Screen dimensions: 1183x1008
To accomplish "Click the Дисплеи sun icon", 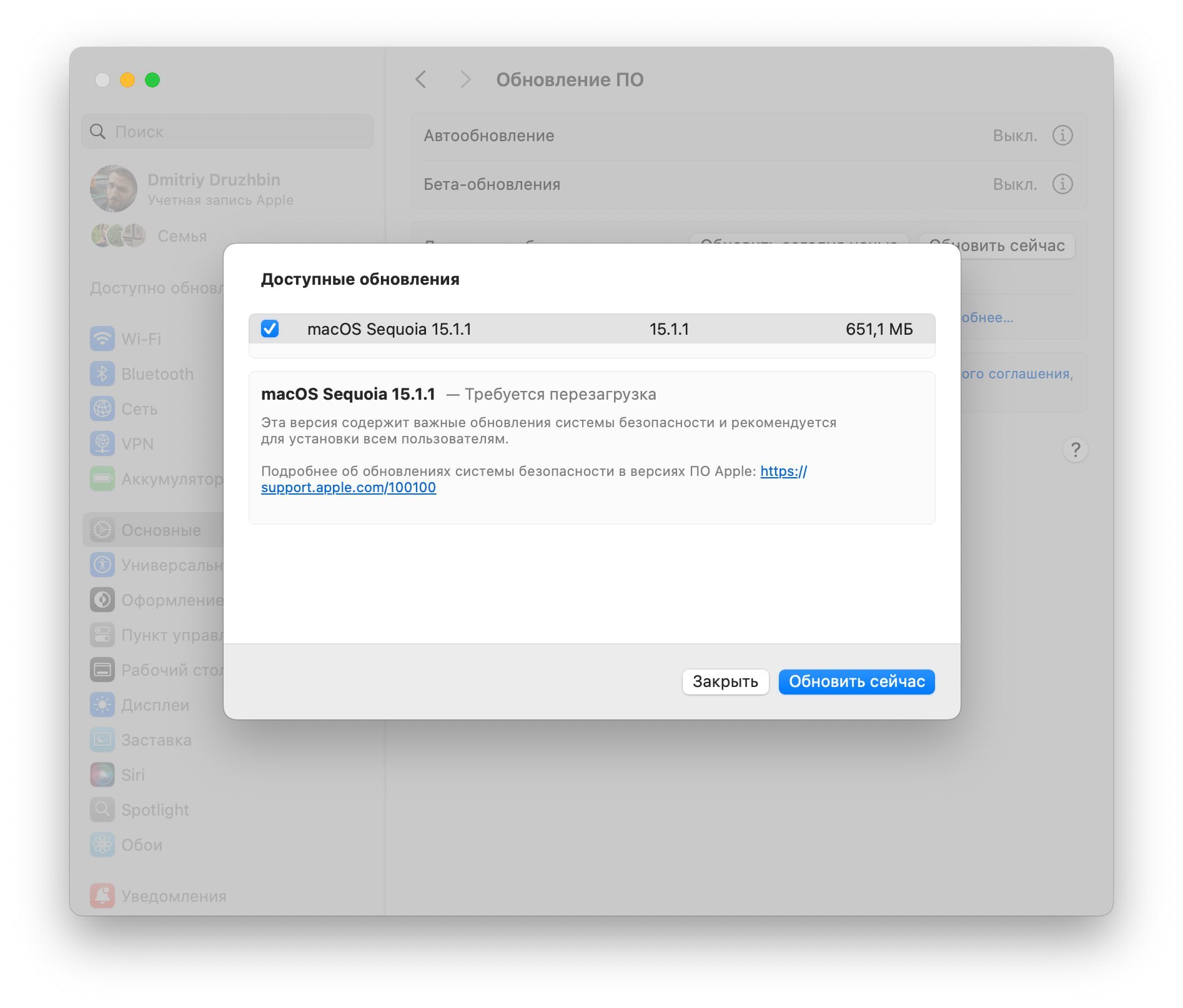I will [x=102, y=705].
